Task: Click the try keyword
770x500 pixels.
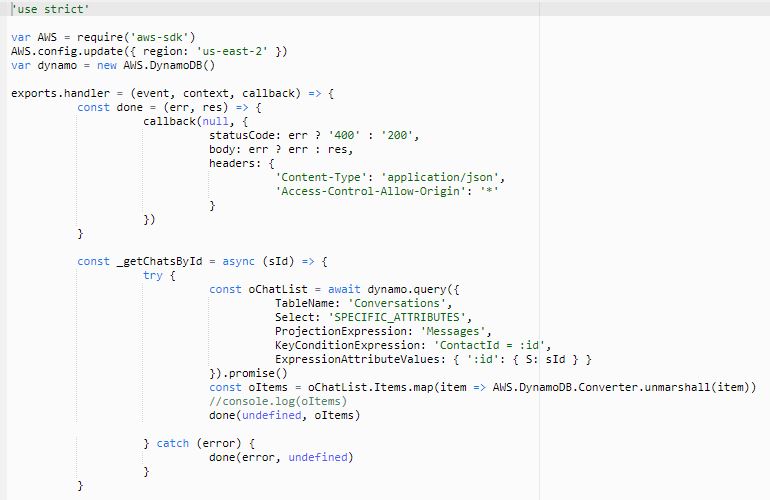Action: click(x=153, y=275)
